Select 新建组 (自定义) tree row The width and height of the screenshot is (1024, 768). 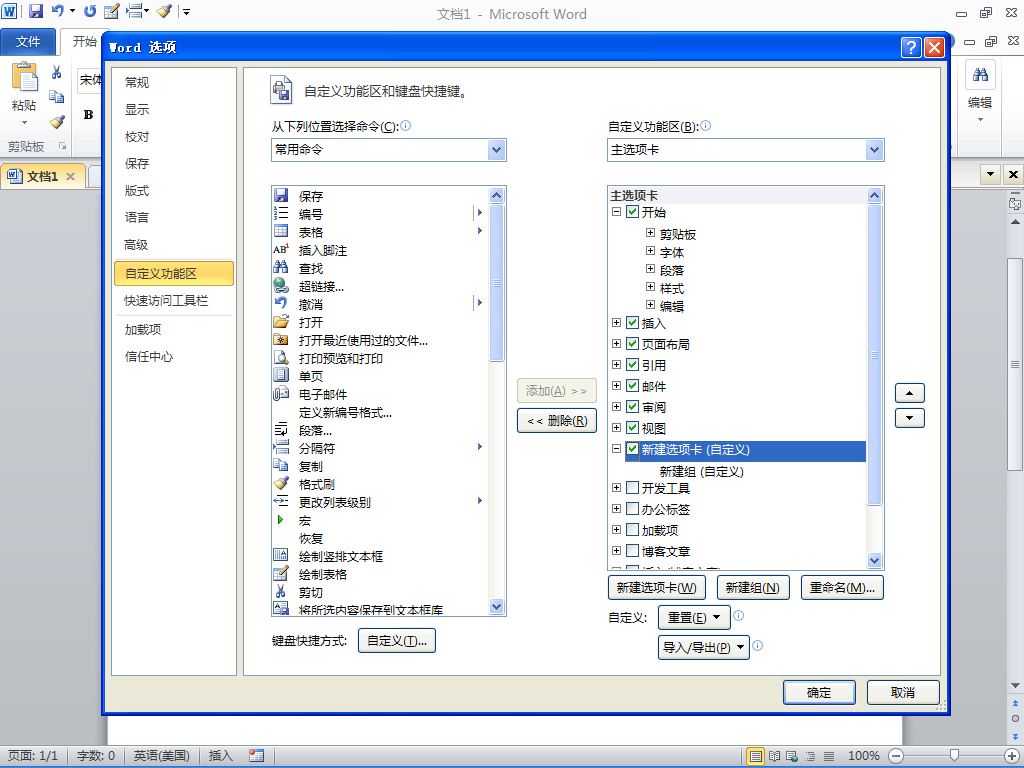701,471
